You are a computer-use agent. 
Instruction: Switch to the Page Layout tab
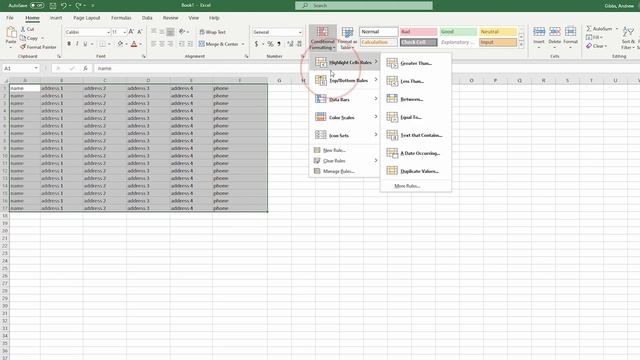[x=87, y=18]
